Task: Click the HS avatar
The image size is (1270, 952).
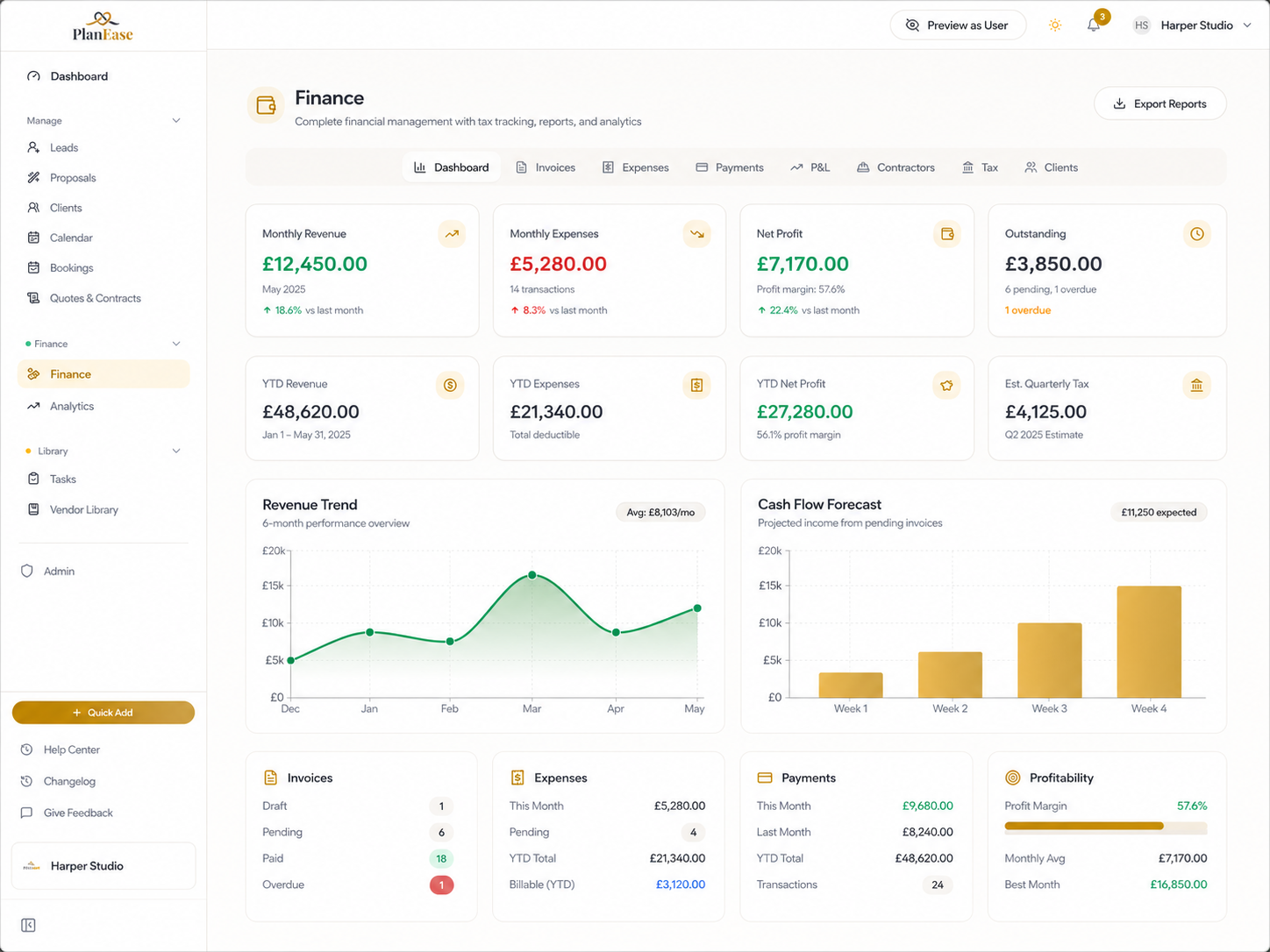Action: (x=1141, y=25)
